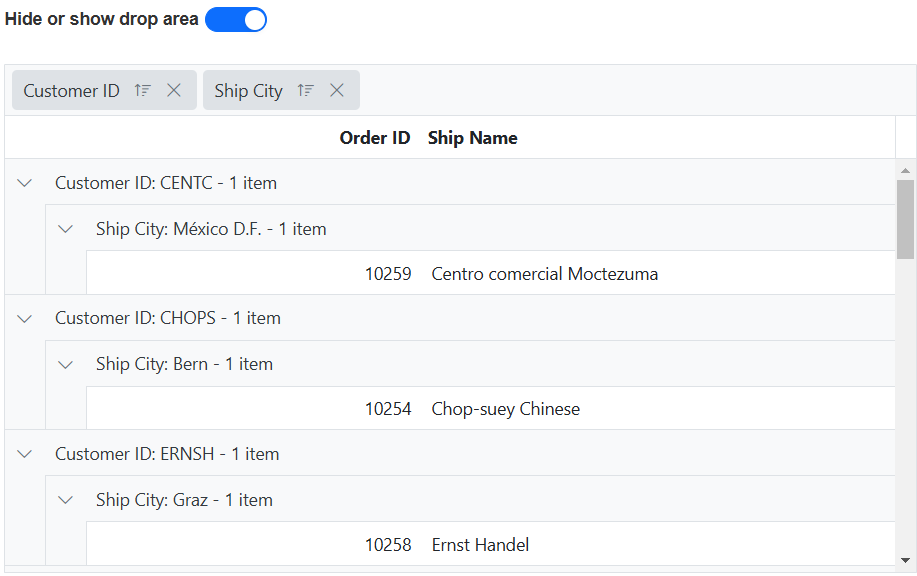
Task: Ungroup Ship City using its X icon
Action: 337,90
